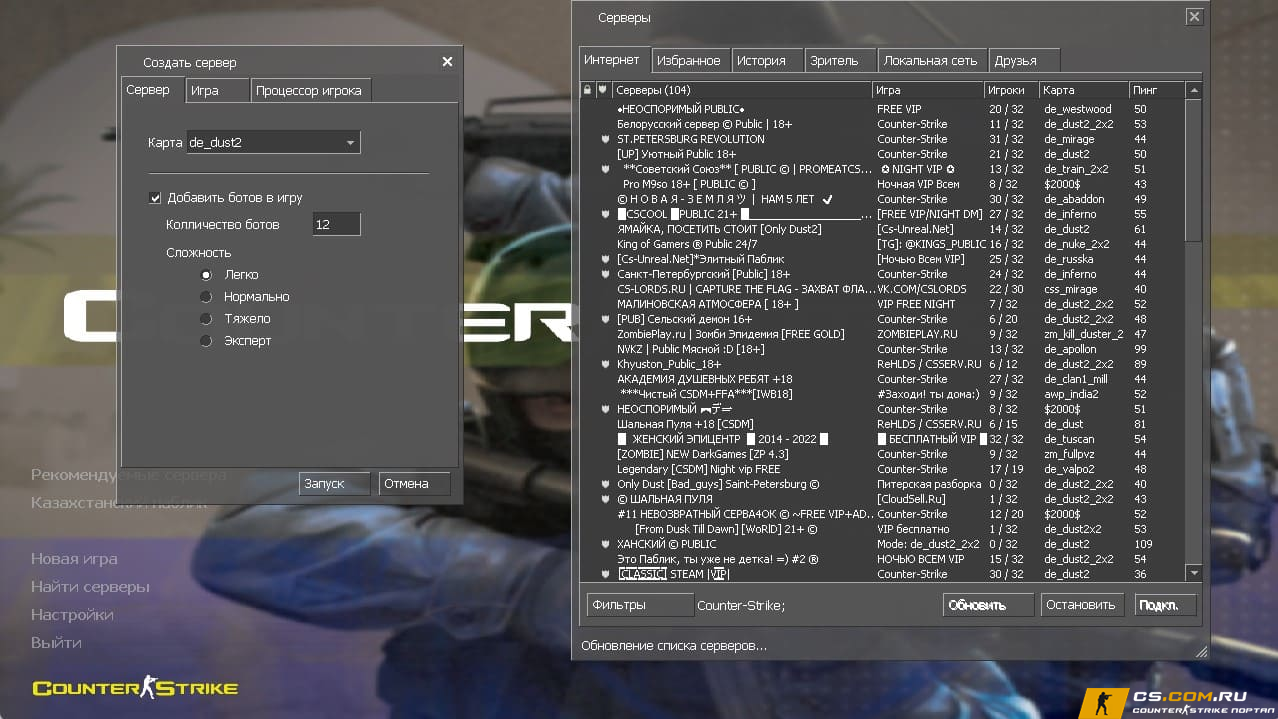Open Процессор игрока tab
The height and width of the screenshot is (719, 1278).
coord(310,90)
